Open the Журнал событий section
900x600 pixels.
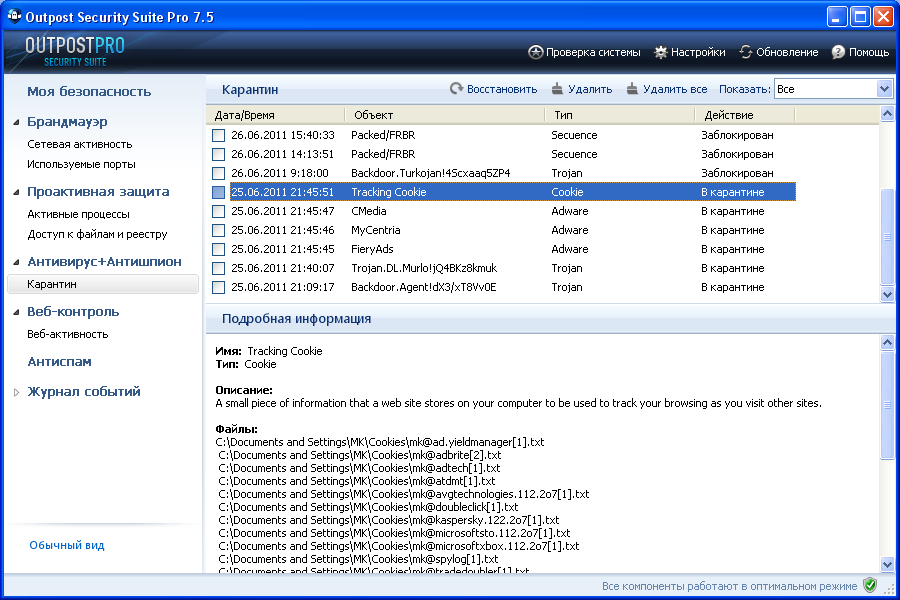coord(84,392)
